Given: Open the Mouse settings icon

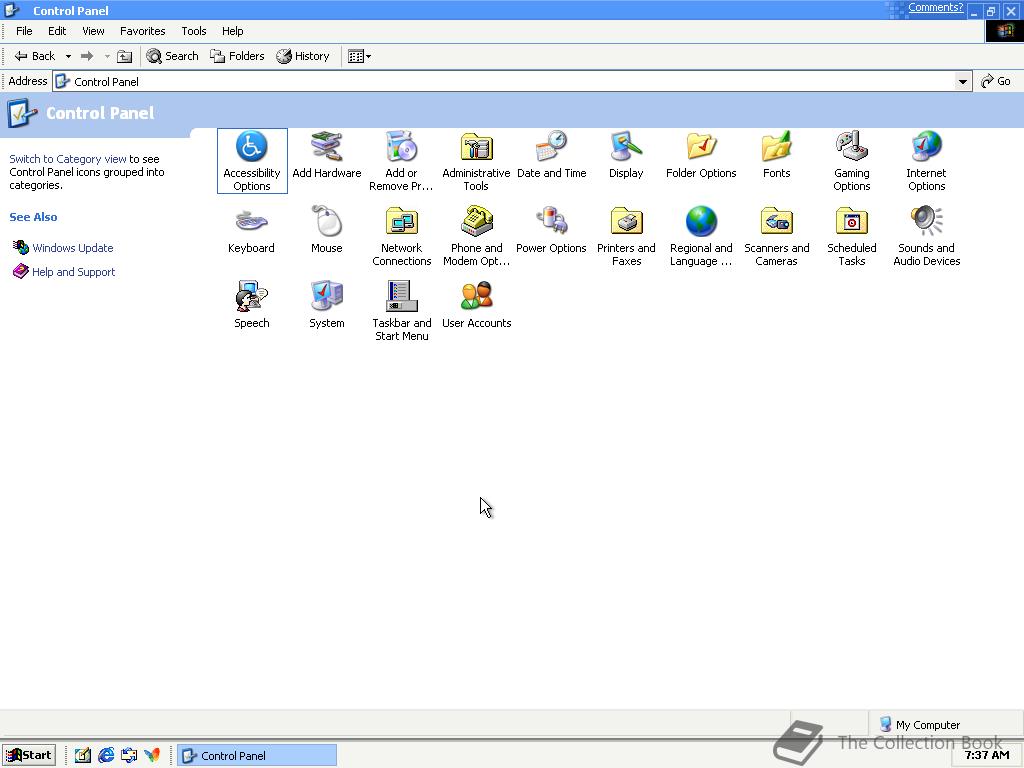Looking at the screenshot, I should [x=327, y=230].
